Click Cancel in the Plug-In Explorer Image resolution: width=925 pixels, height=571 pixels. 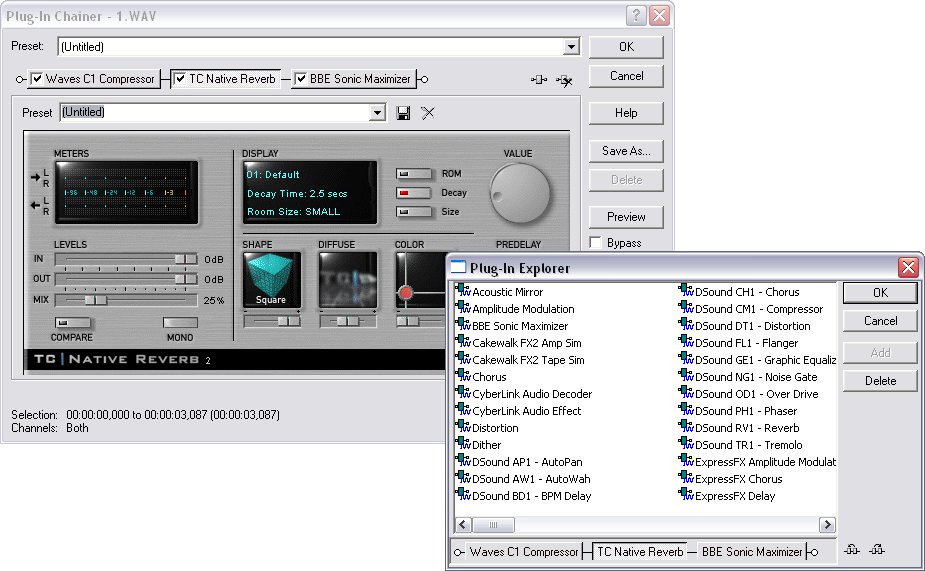tap(880, 321)
